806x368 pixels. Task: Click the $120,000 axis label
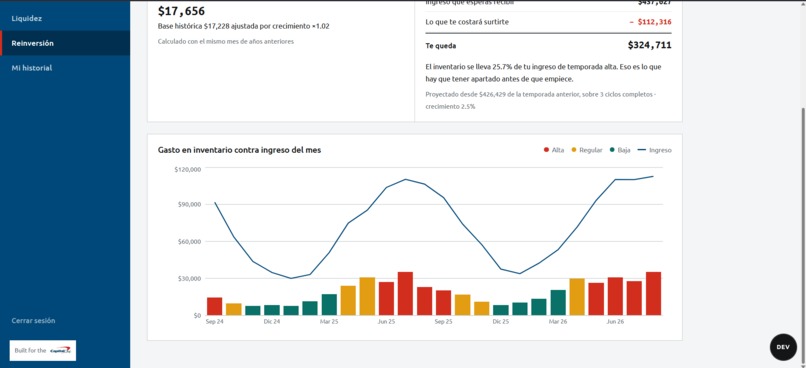[x=187, y=169]
